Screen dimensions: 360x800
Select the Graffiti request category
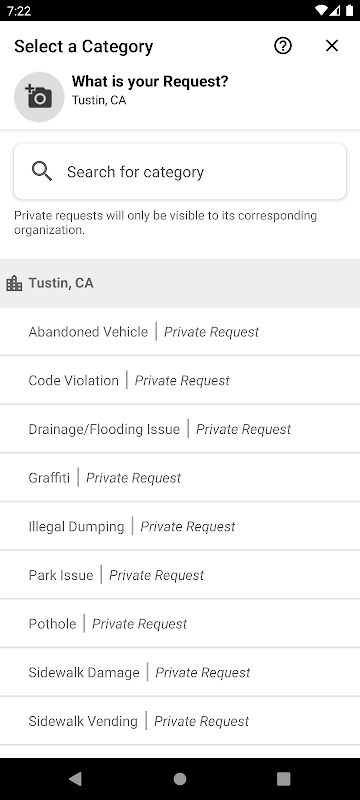[180, 478]
